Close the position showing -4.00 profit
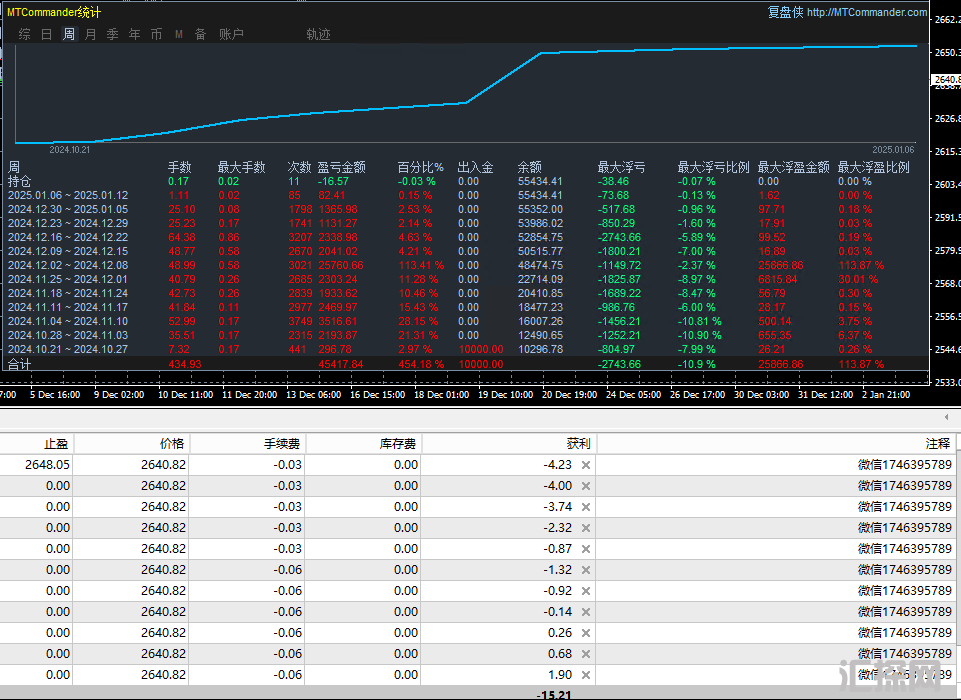This screenshot has width=961, height=700. pos(586,486)
